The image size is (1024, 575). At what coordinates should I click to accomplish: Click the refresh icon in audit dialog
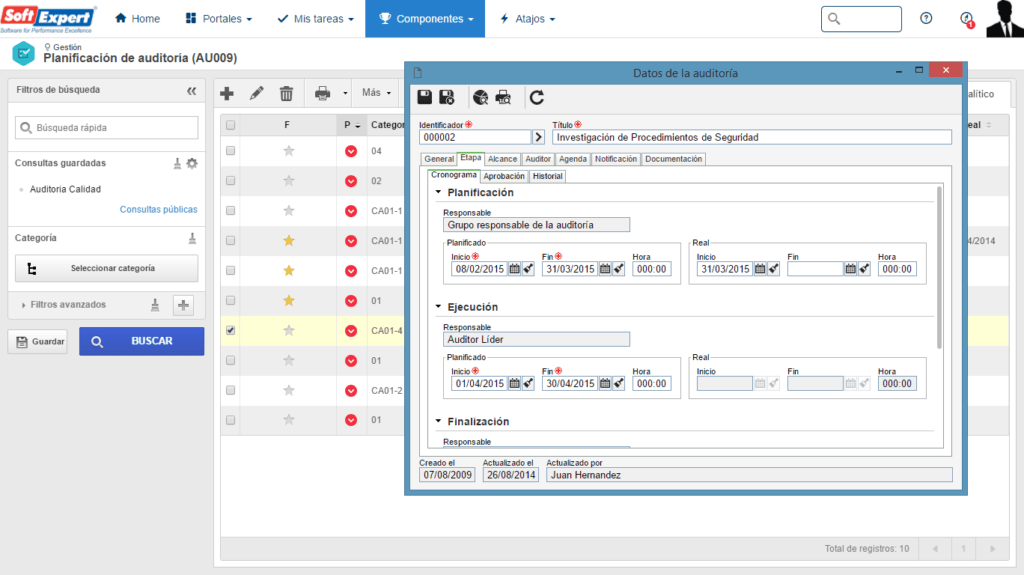pos(537,97)
